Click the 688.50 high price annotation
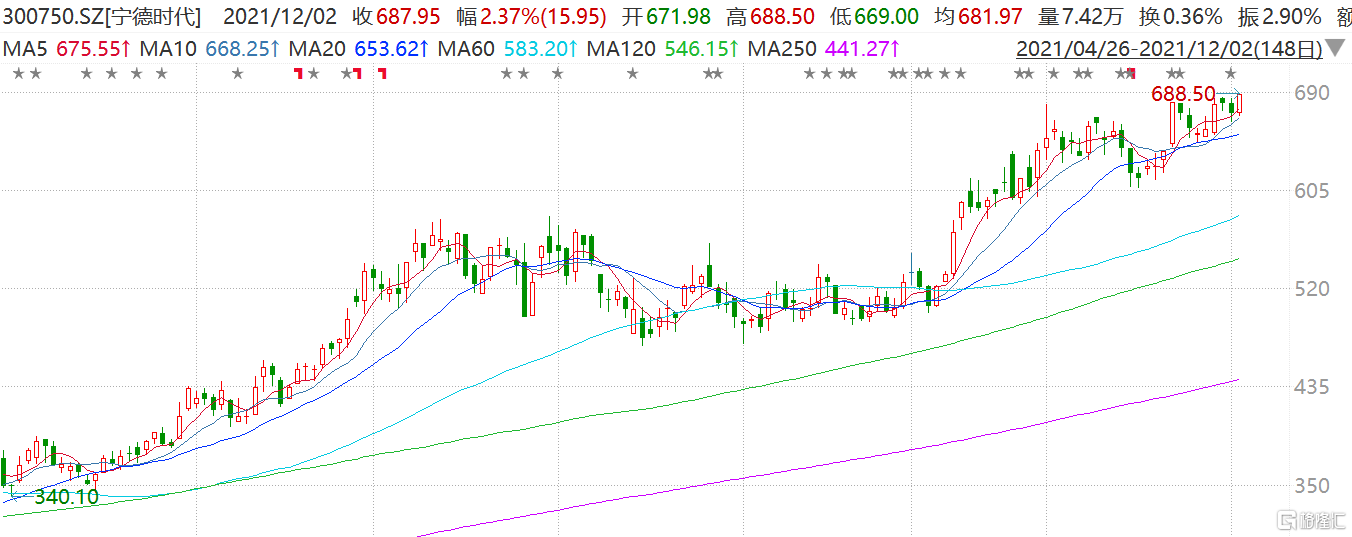The width and height of the screenshot is (1352, 537). click(x=1183, y=94)
